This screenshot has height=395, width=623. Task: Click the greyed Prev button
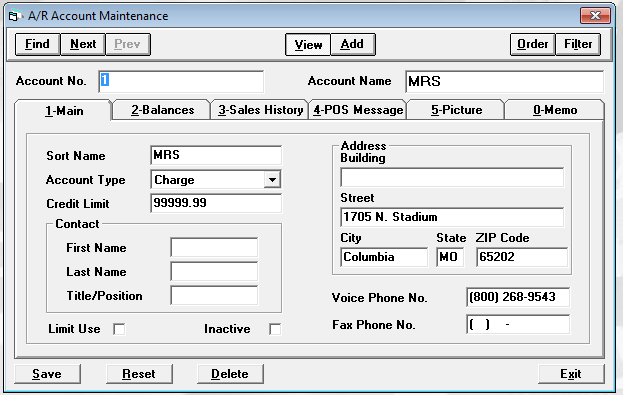[128, 44]
